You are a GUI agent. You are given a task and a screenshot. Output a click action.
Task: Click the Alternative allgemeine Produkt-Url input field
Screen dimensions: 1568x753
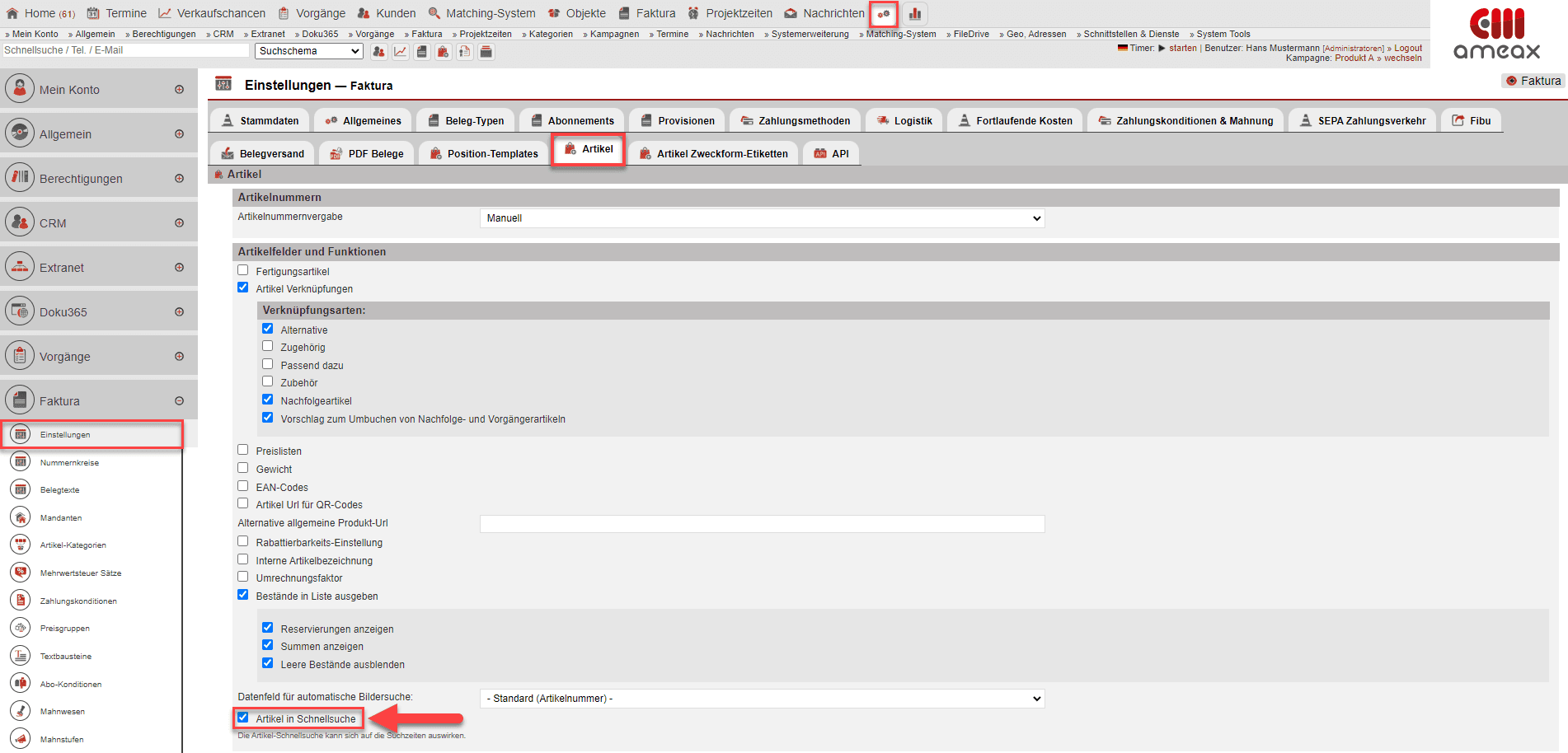(762, 524)
